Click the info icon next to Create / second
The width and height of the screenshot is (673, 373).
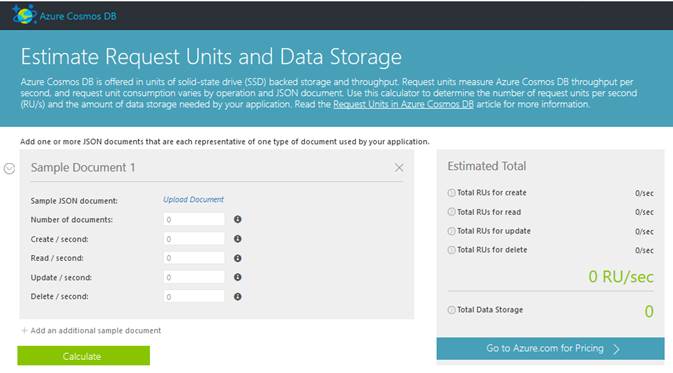[x=237, y=239]
